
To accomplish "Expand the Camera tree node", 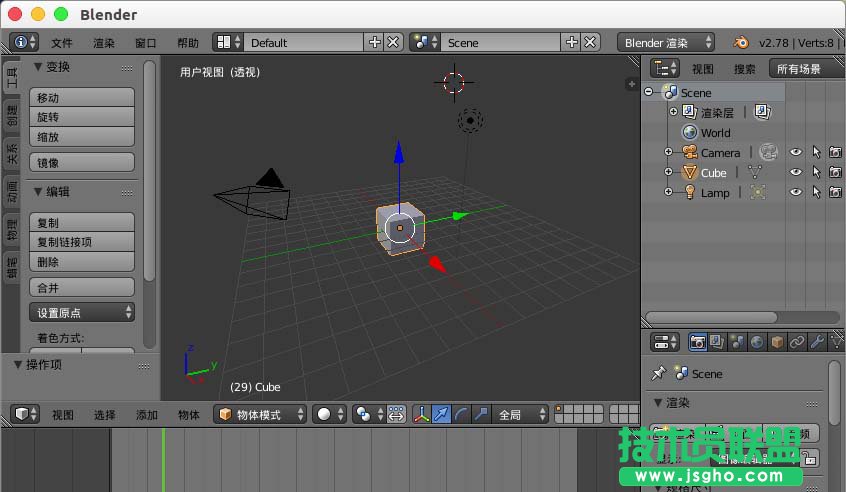I will [668, 152].
